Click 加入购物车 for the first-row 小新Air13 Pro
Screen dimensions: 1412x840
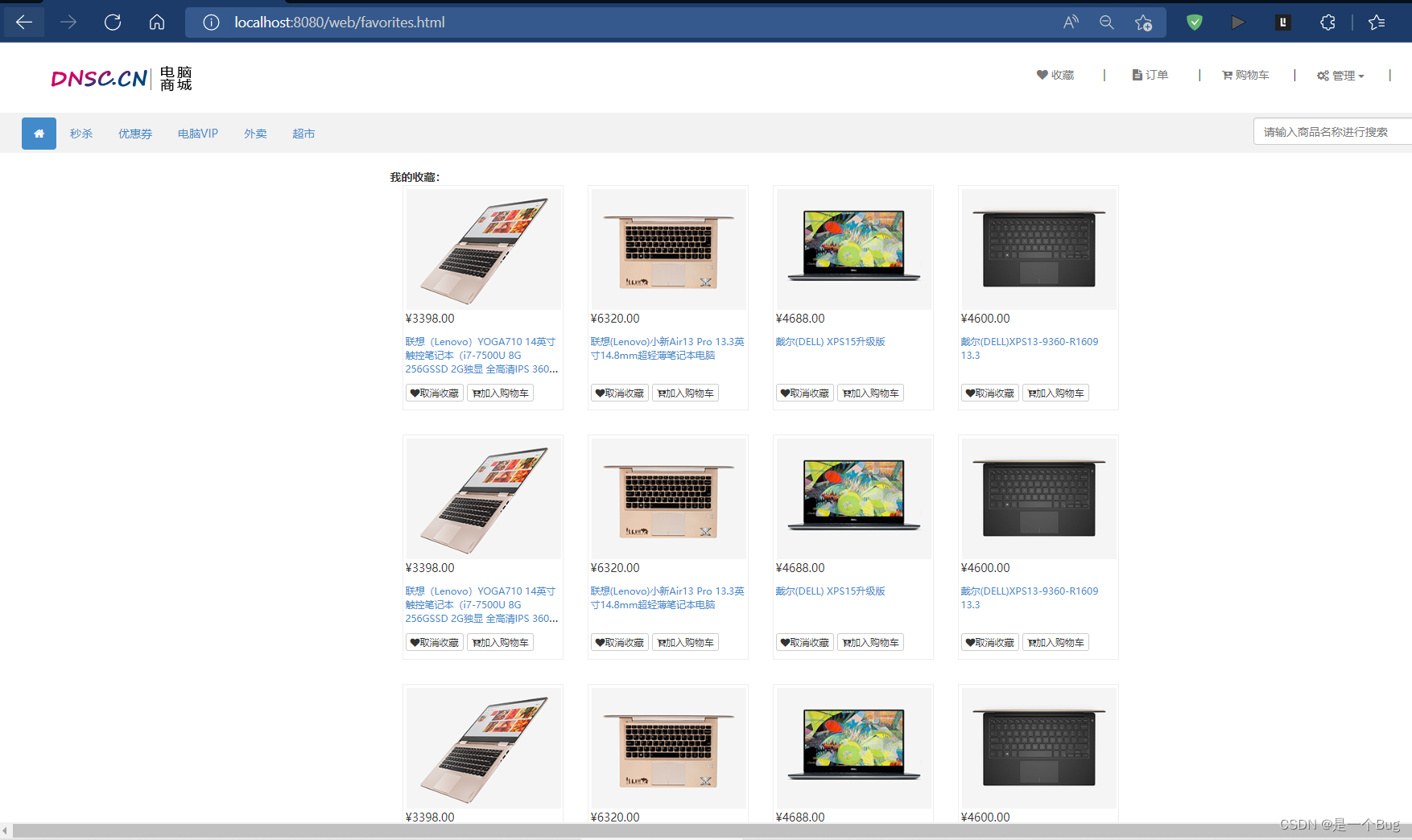[x=686, y=393]
